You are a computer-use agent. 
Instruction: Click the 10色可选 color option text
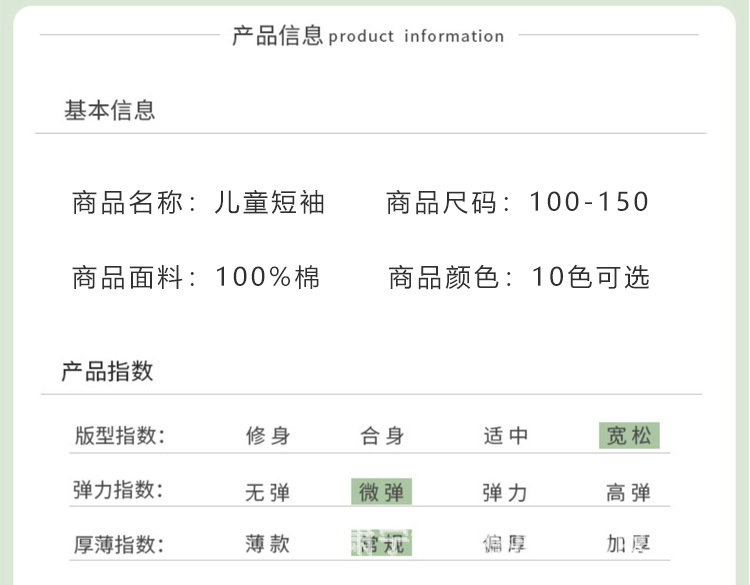click(x=590, y=277)
